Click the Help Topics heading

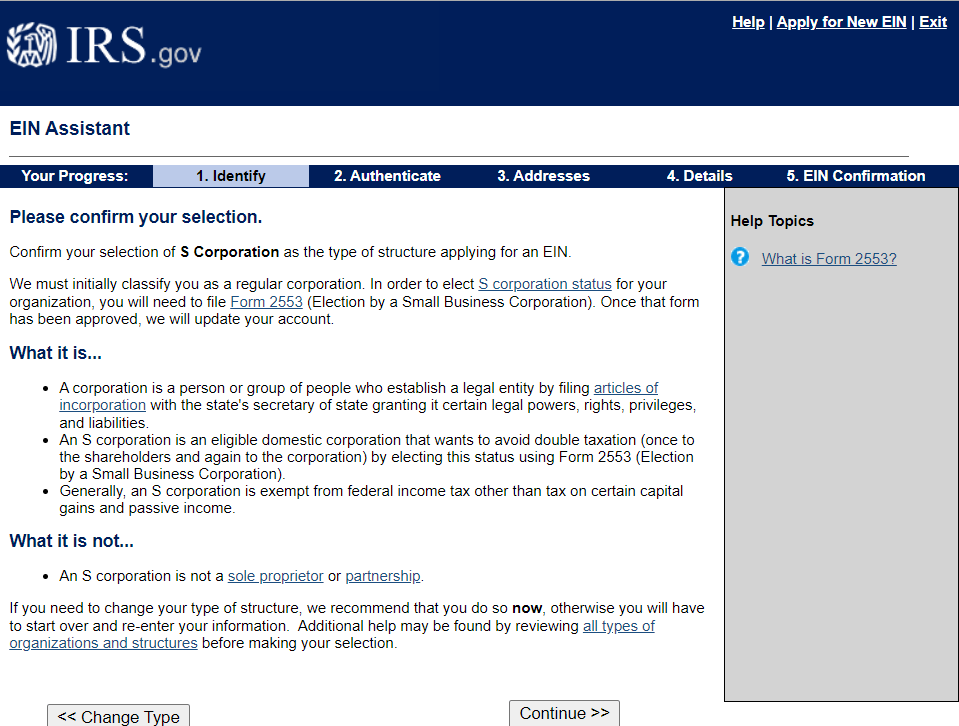(772, 221)
